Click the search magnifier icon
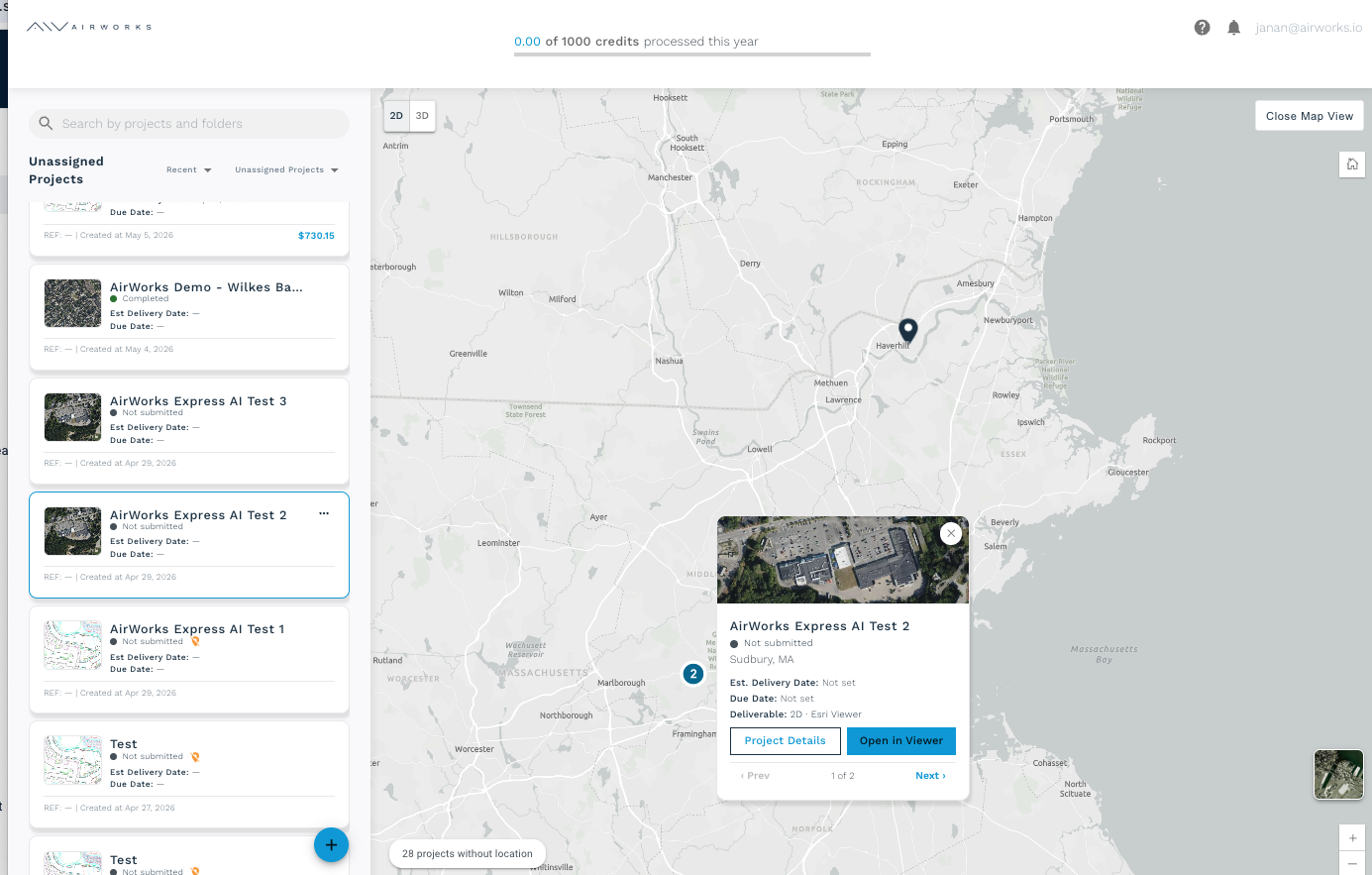The height and width of the screenshot is (875, 1372). 46,124
